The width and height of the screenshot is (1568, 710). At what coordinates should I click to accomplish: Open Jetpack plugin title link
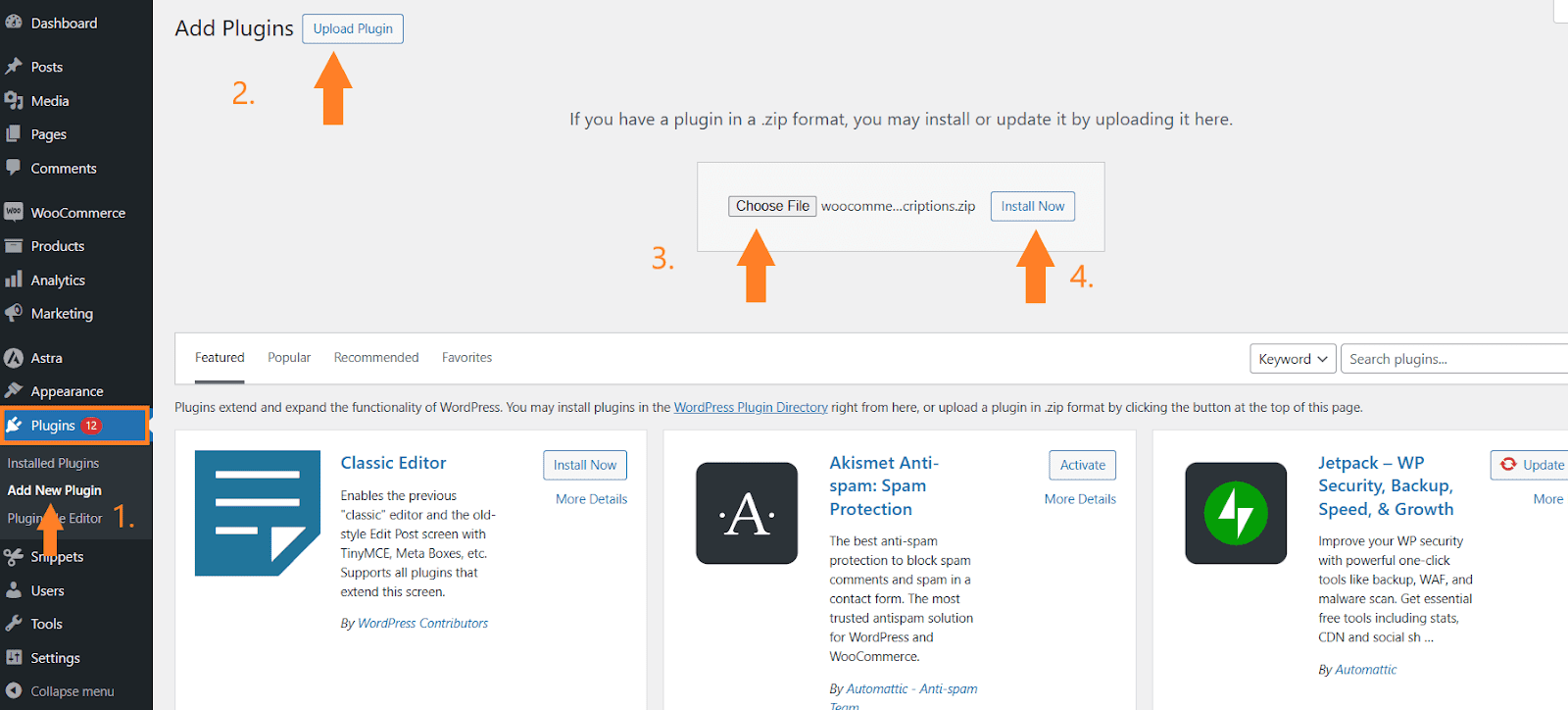point(1386,486)
